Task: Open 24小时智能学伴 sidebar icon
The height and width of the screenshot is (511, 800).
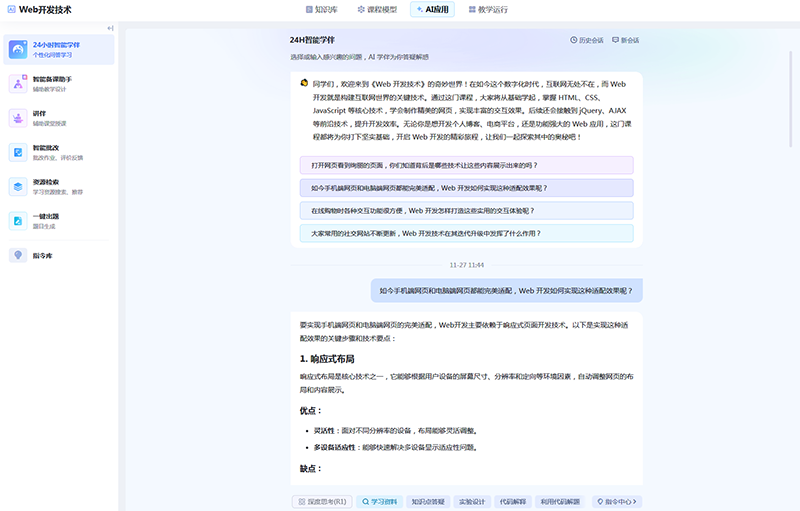Action: click(x=18, y=50)
